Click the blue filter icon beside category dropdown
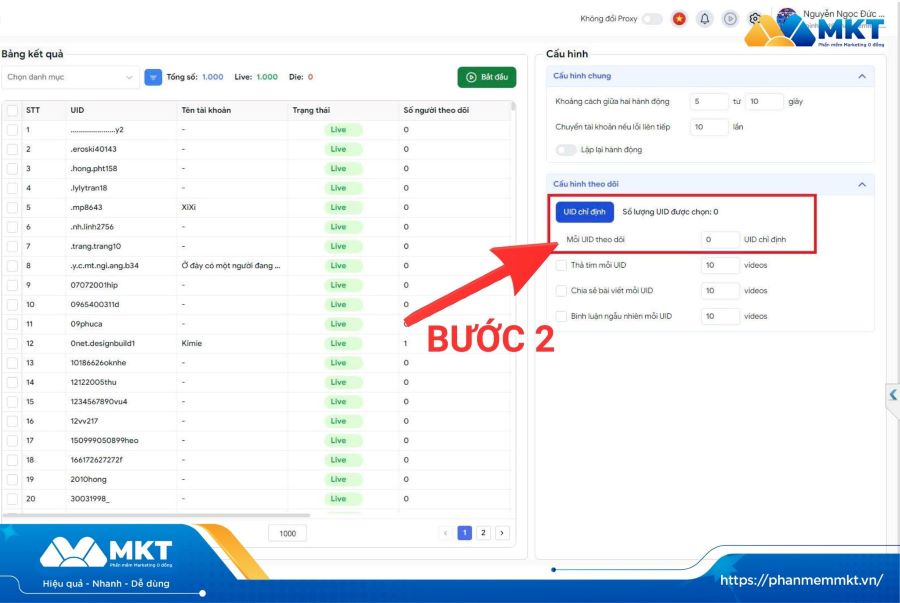 coord(153,77)
